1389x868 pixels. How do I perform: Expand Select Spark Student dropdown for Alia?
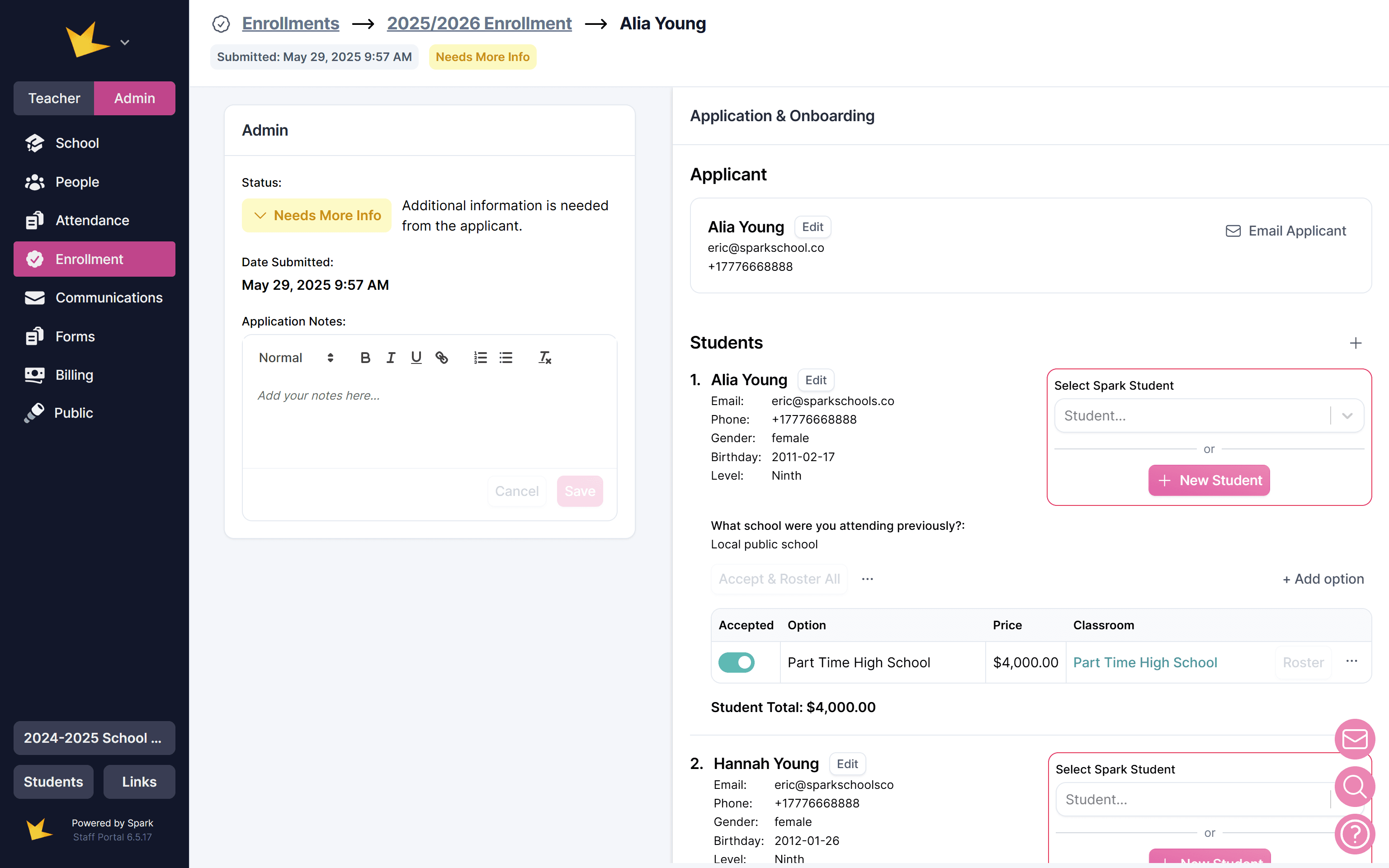tap(1346, 415)
